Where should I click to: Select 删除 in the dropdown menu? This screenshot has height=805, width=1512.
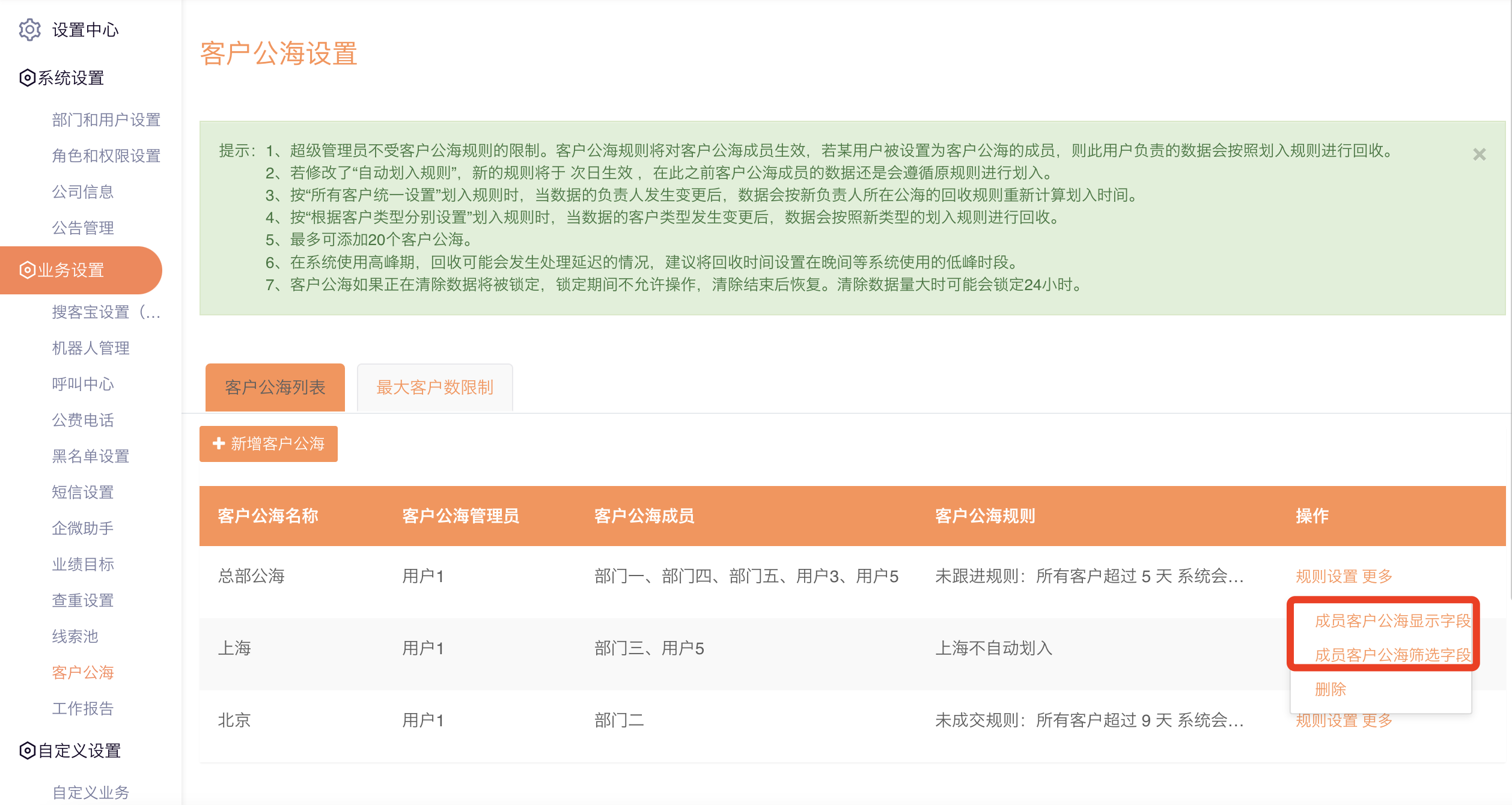[1330, 689]
